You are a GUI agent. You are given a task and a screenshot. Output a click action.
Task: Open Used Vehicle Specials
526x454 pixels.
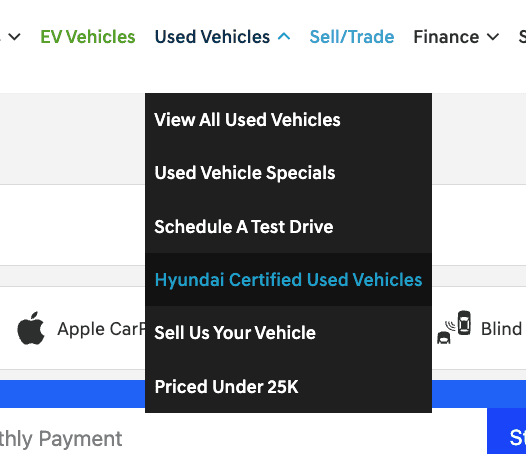point(288,173)
